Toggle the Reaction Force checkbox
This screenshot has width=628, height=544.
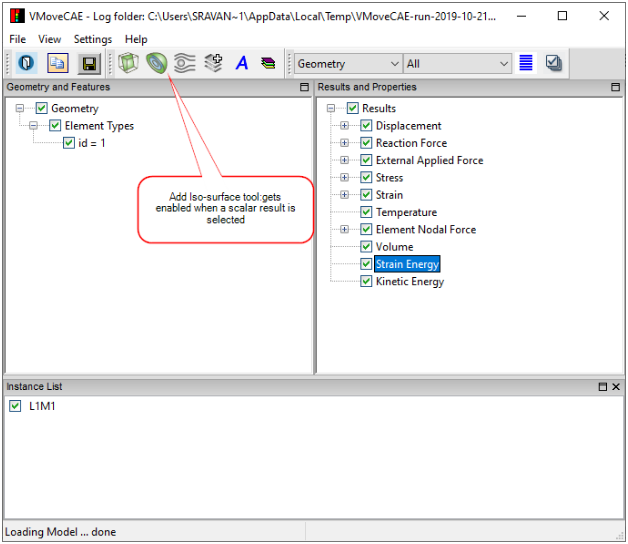tap(366, 143)
